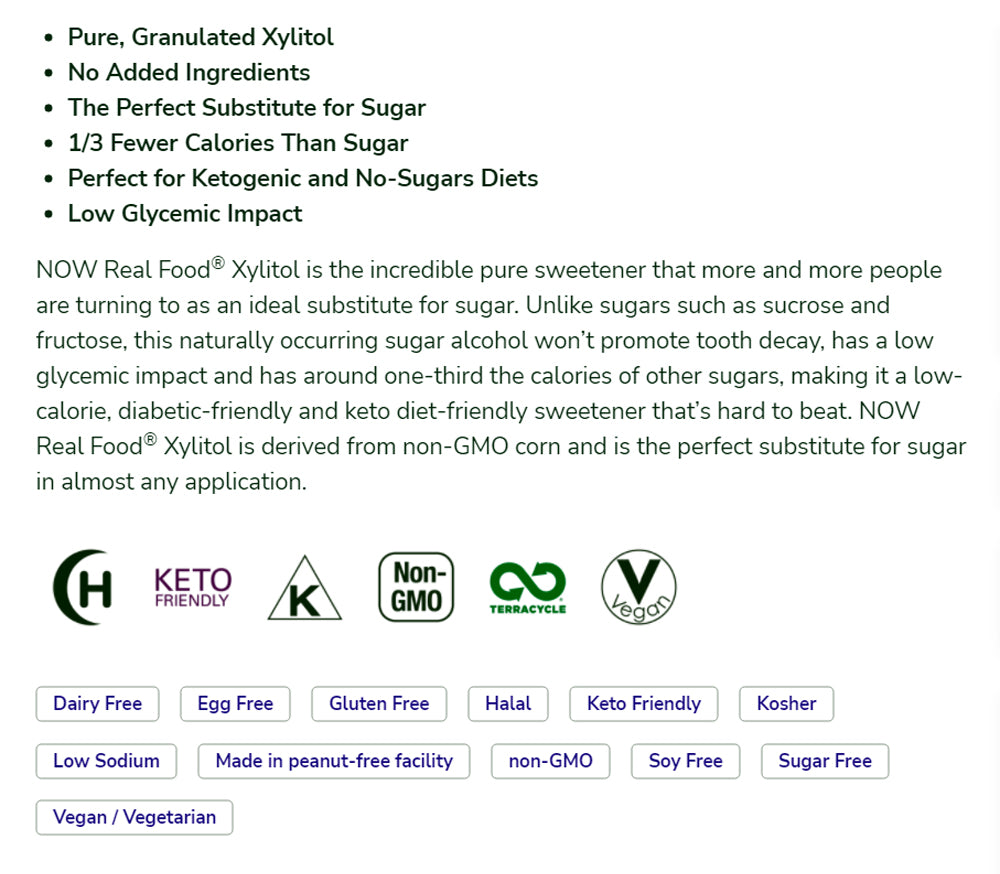Click the Non-GMO badge icon
This screenshot has width=1000, height=874.
click(416, 587)
